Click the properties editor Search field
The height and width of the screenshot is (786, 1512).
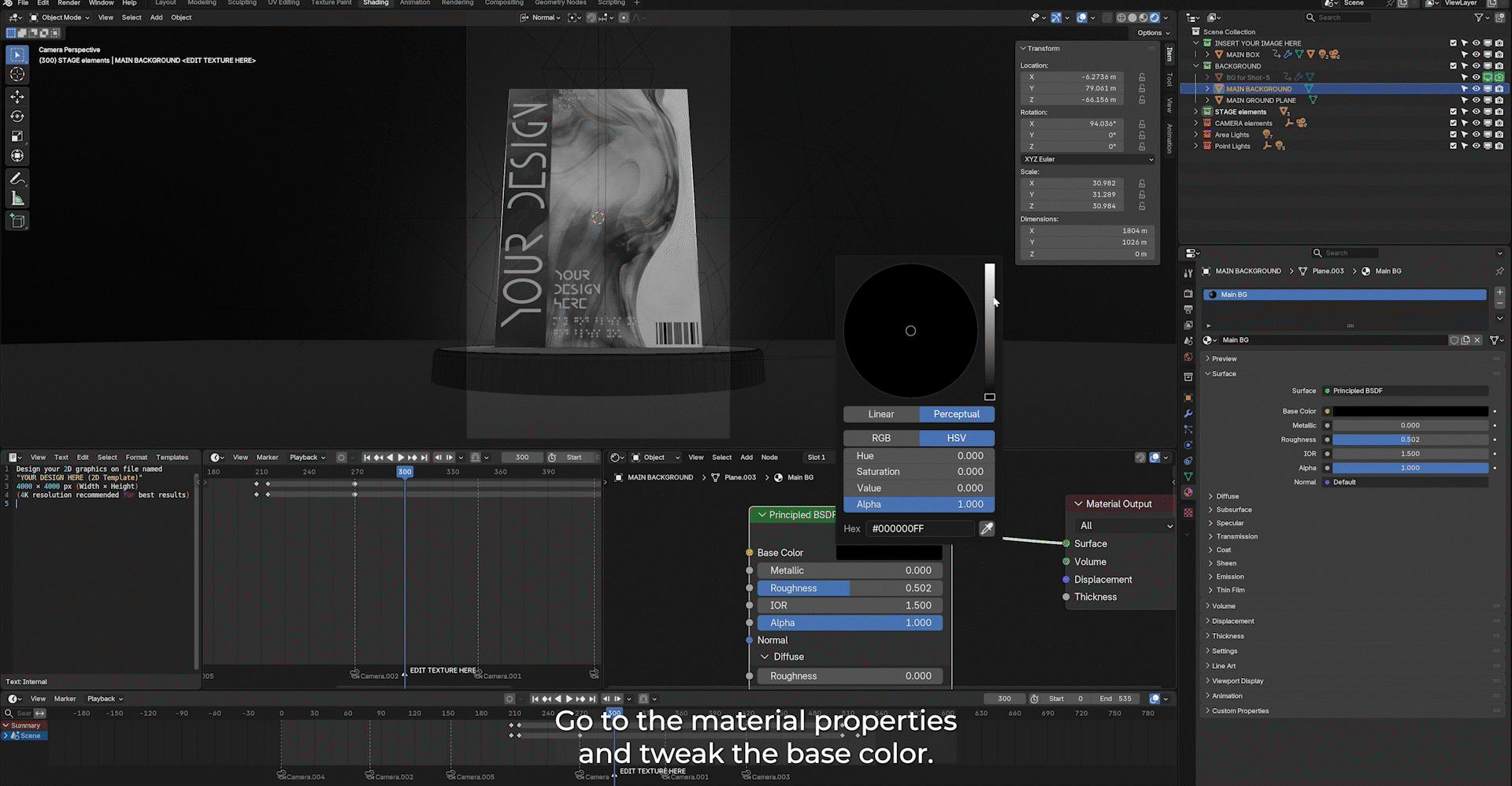(x=1345, y=253)
